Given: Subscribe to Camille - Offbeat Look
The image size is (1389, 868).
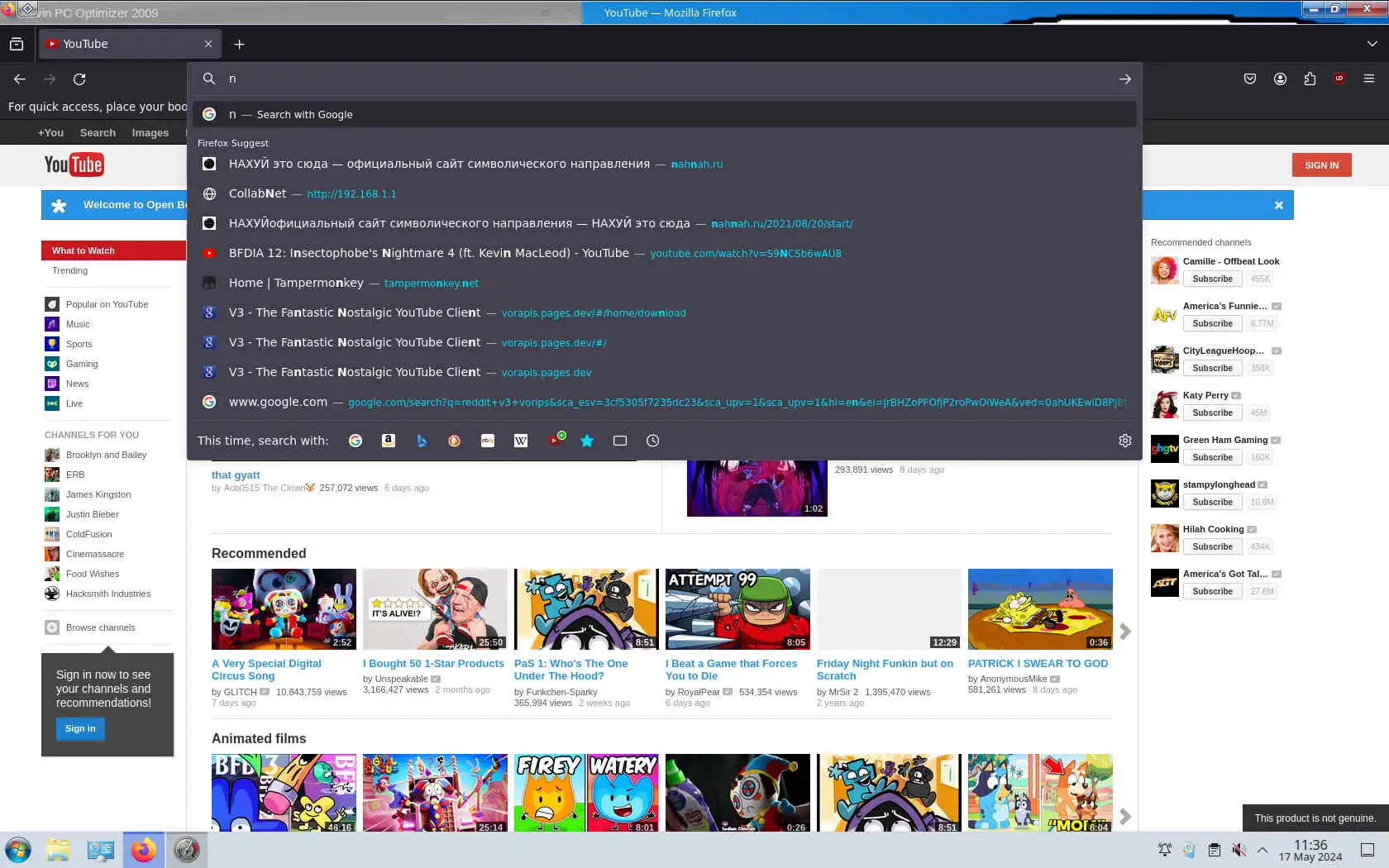Looking at the screenshot, I should (x=1212, y=279).
